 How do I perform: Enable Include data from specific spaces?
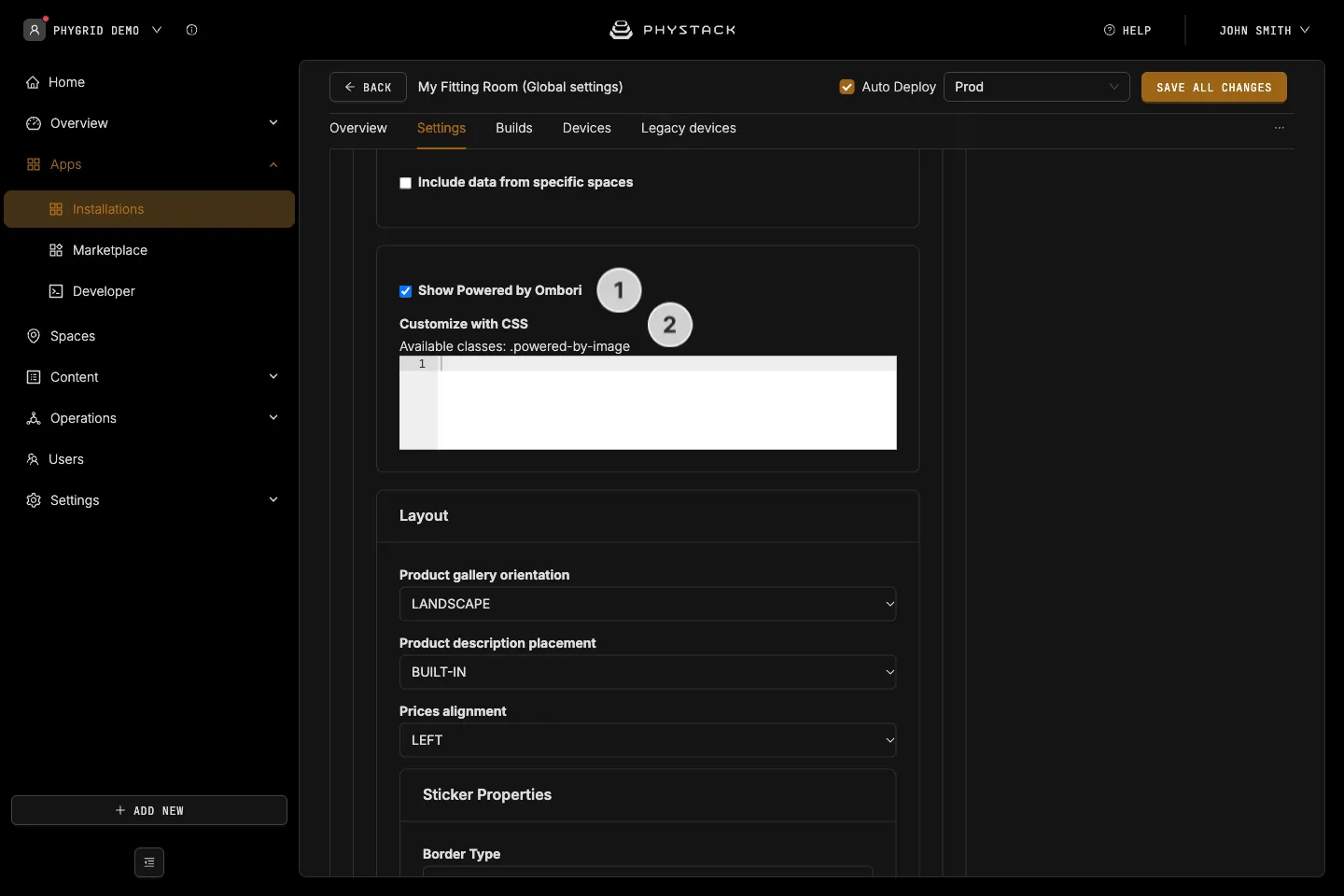tap(405, 183)
